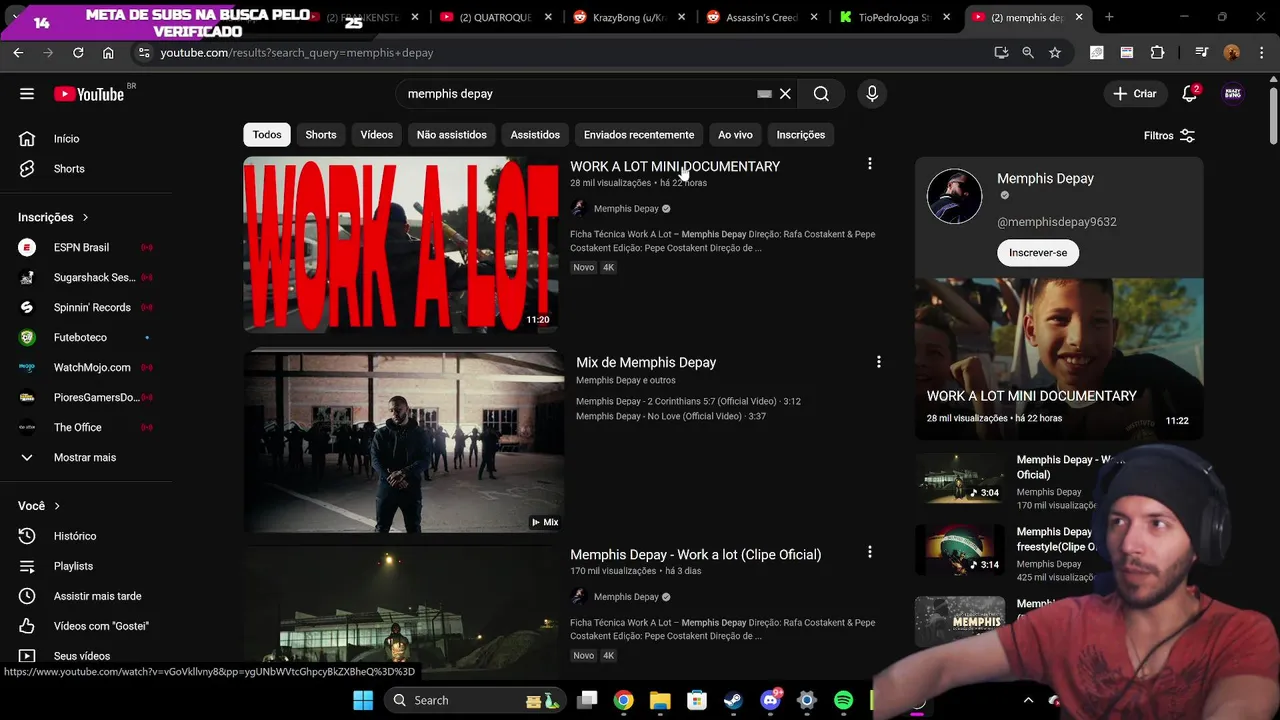1280x720 pixels.
Task: Open the YouTube hamburger guide menu
Action: tap(27, 94)
